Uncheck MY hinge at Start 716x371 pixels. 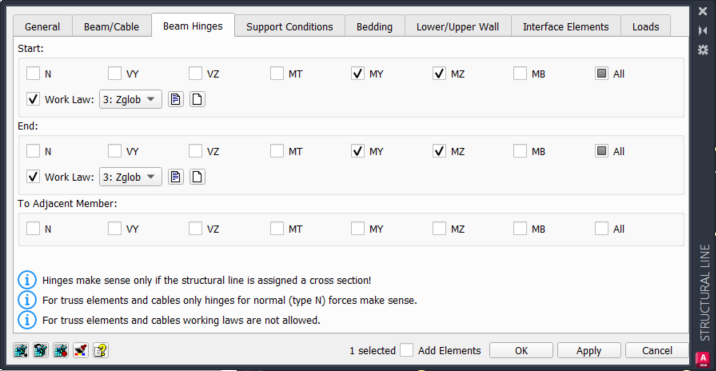point(358,73)
